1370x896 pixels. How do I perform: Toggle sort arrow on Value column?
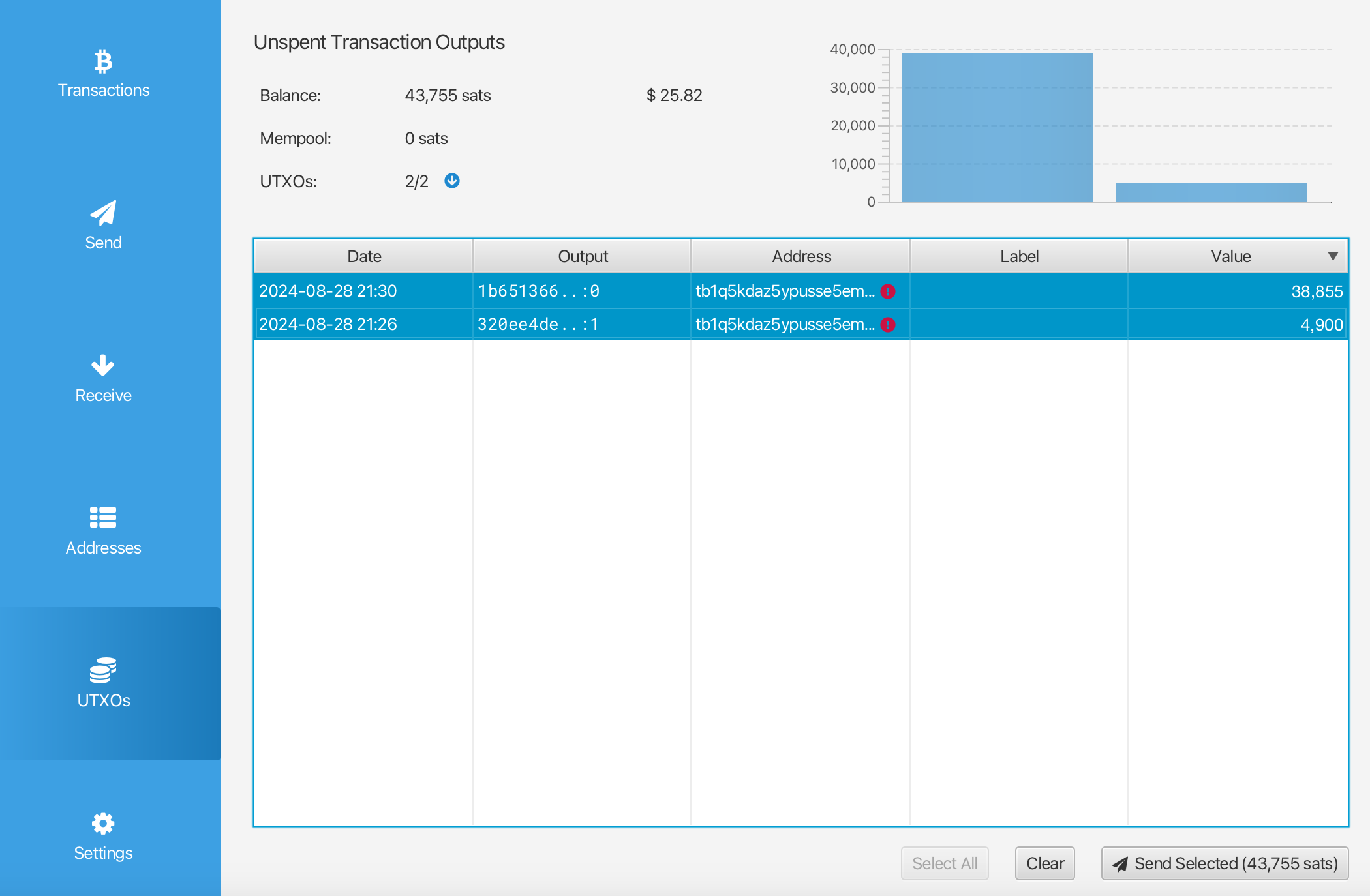click(1333, 256)
